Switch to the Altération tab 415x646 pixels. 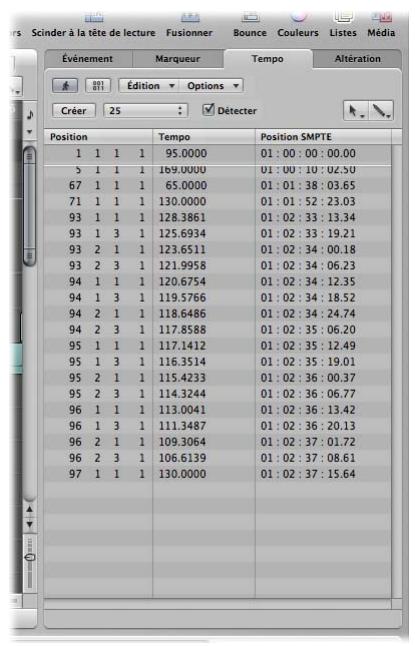tap(357, 59)
